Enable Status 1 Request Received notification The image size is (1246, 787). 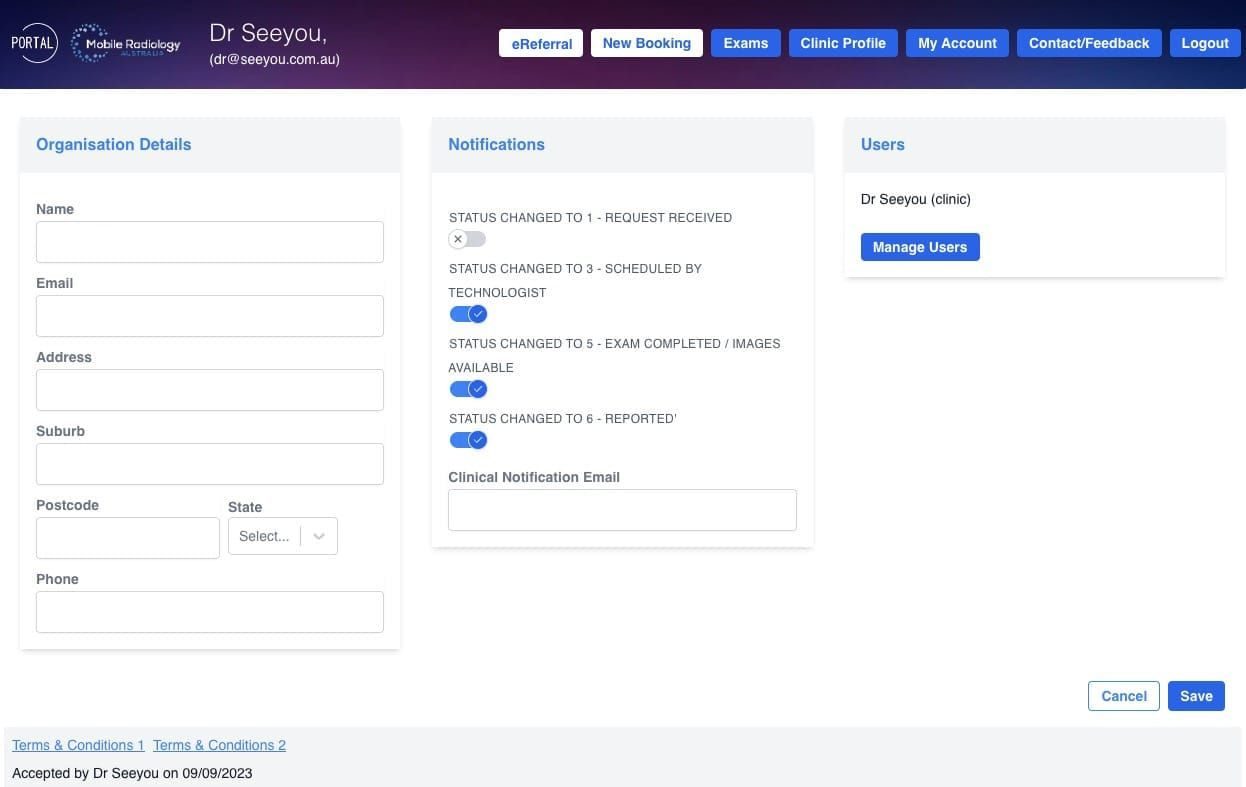click(467, 239)
